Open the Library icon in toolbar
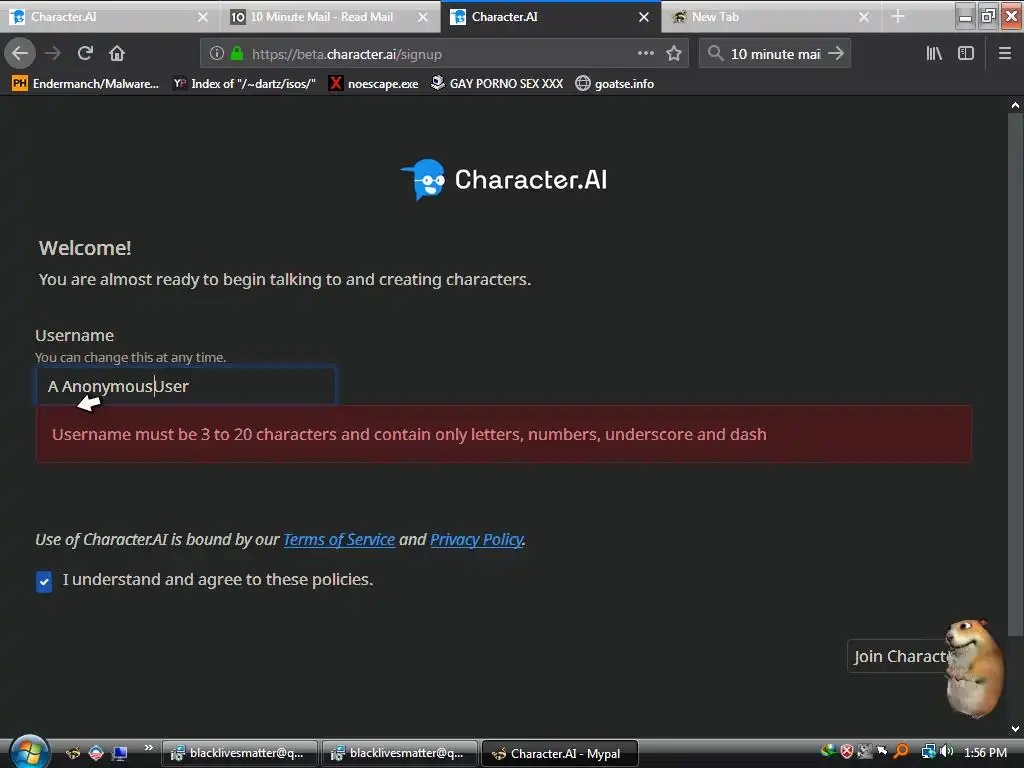The image size is (1024, 768). (x=934, y=54)
